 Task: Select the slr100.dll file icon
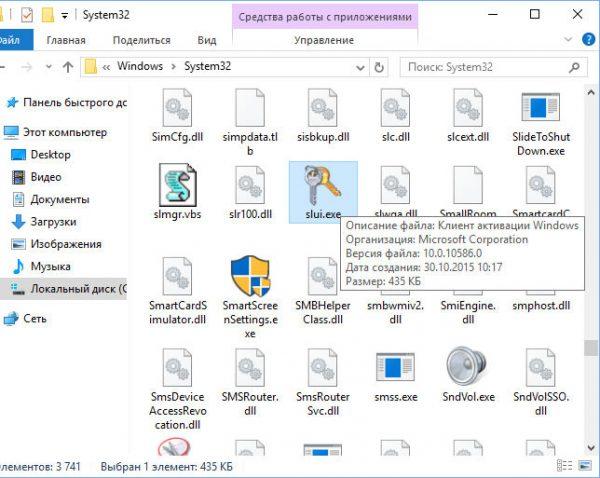[250, 185]
